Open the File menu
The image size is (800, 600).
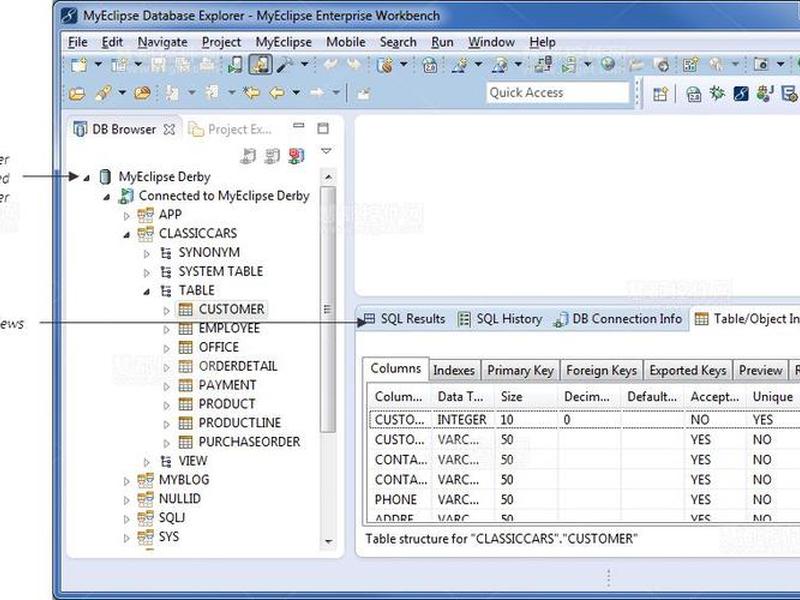[x=78, y=42]
